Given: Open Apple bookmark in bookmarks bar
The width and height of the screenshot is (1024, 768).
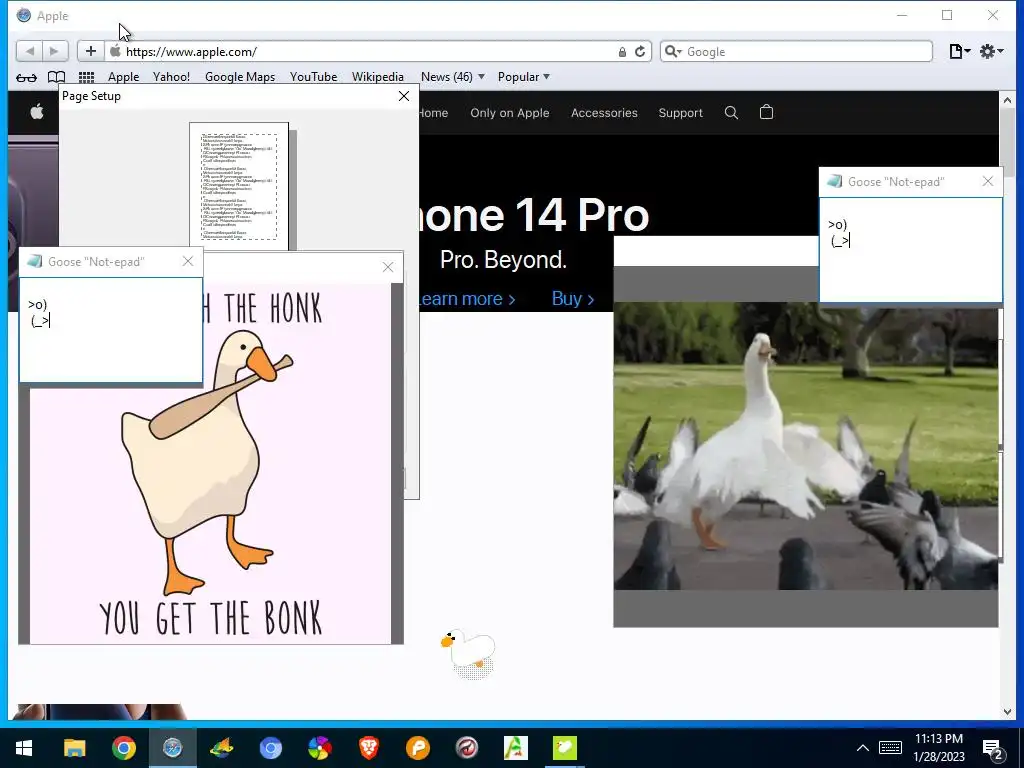Looking at the screenshot, I should click(x=123, y=76).
